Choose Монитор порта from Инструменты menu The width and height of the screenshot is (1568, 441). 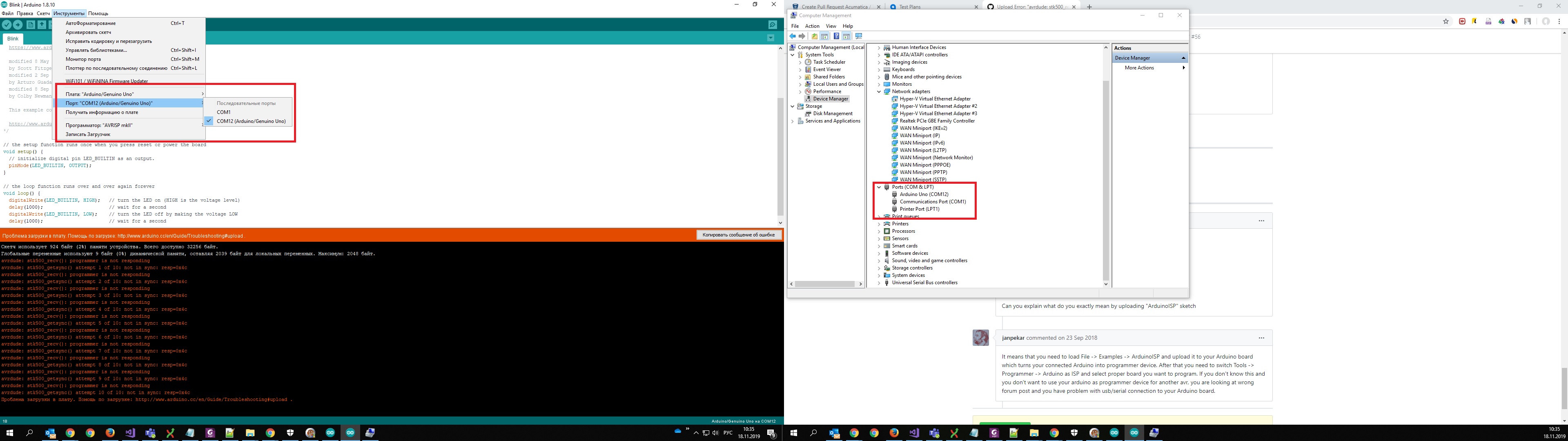130,59
